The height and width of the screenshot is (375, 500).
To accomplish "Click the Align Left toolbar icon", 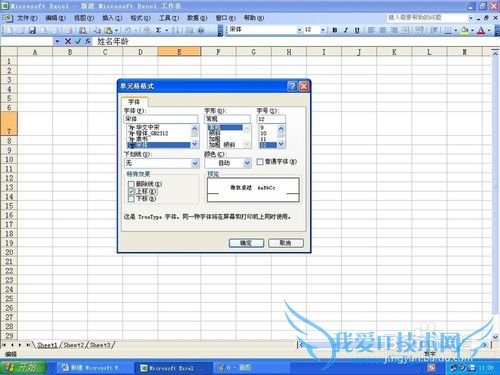I will 371,30.
